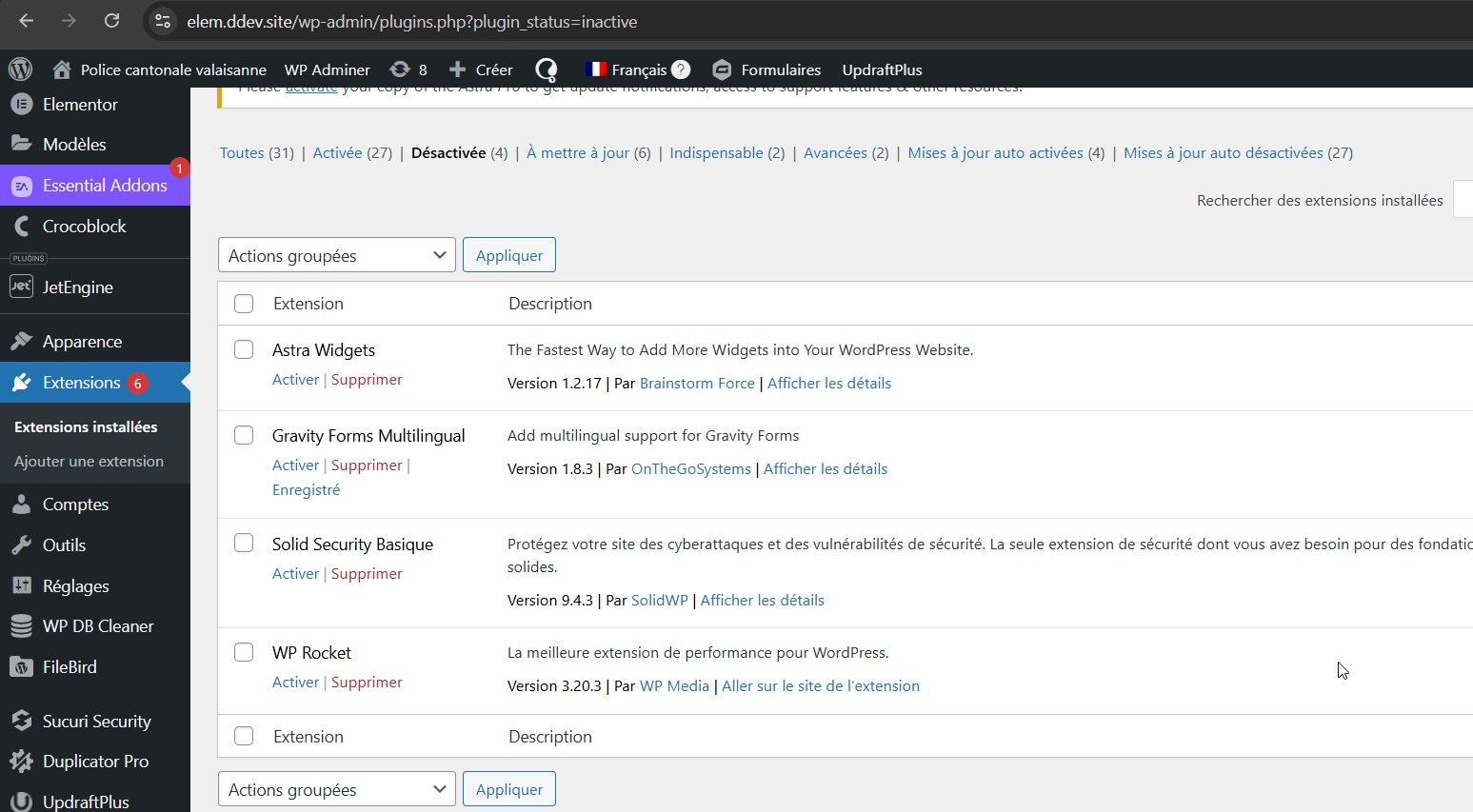
Task: Click the WordPress logo icon in admin bar
Action: point(20,69)
